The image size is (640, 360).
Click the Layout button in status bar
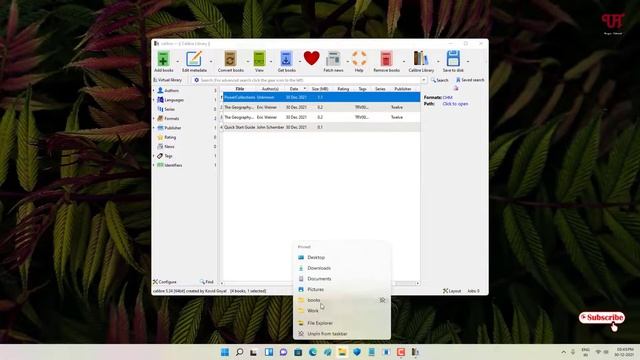point(452,291)
